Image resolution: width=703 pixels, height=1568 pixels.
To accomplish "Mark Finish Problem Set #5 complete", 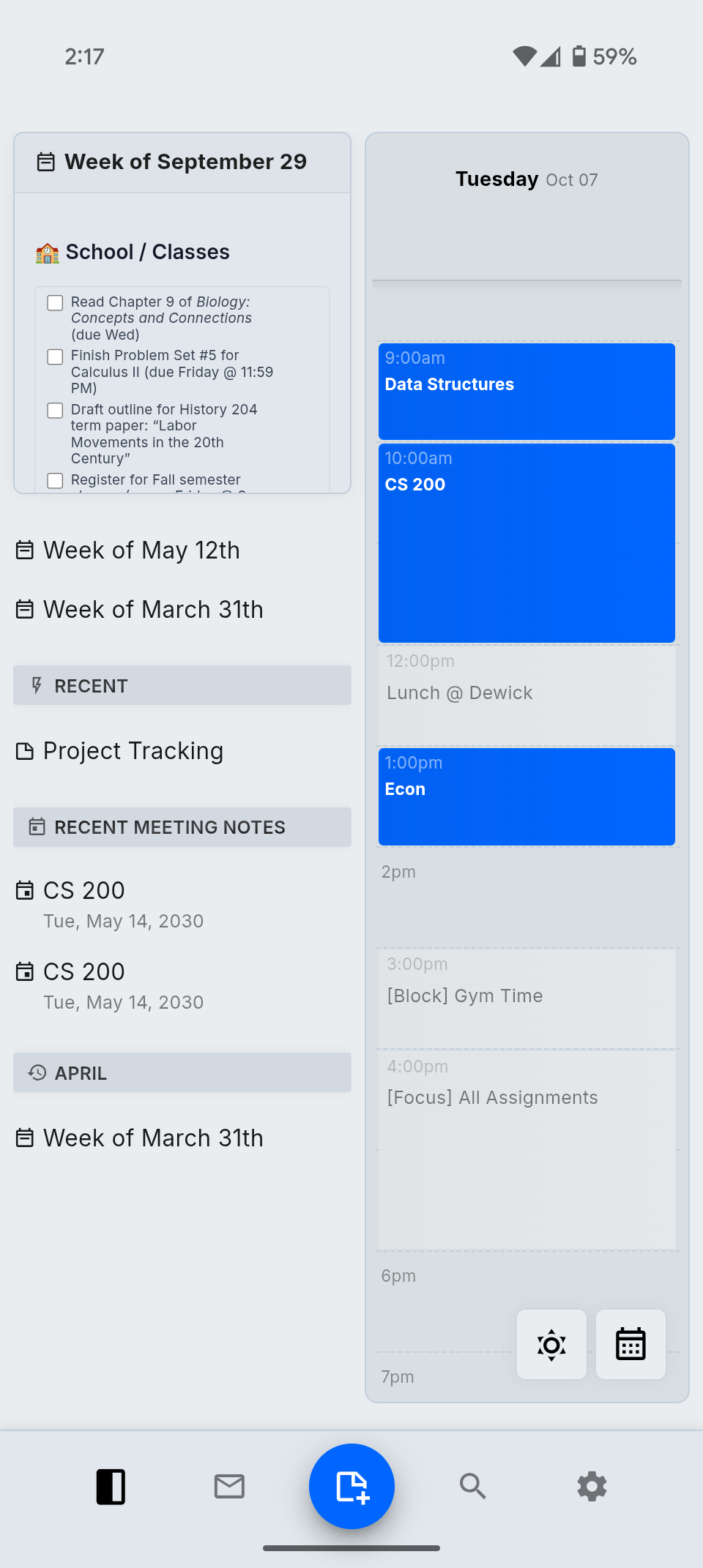I will (55, 356).
